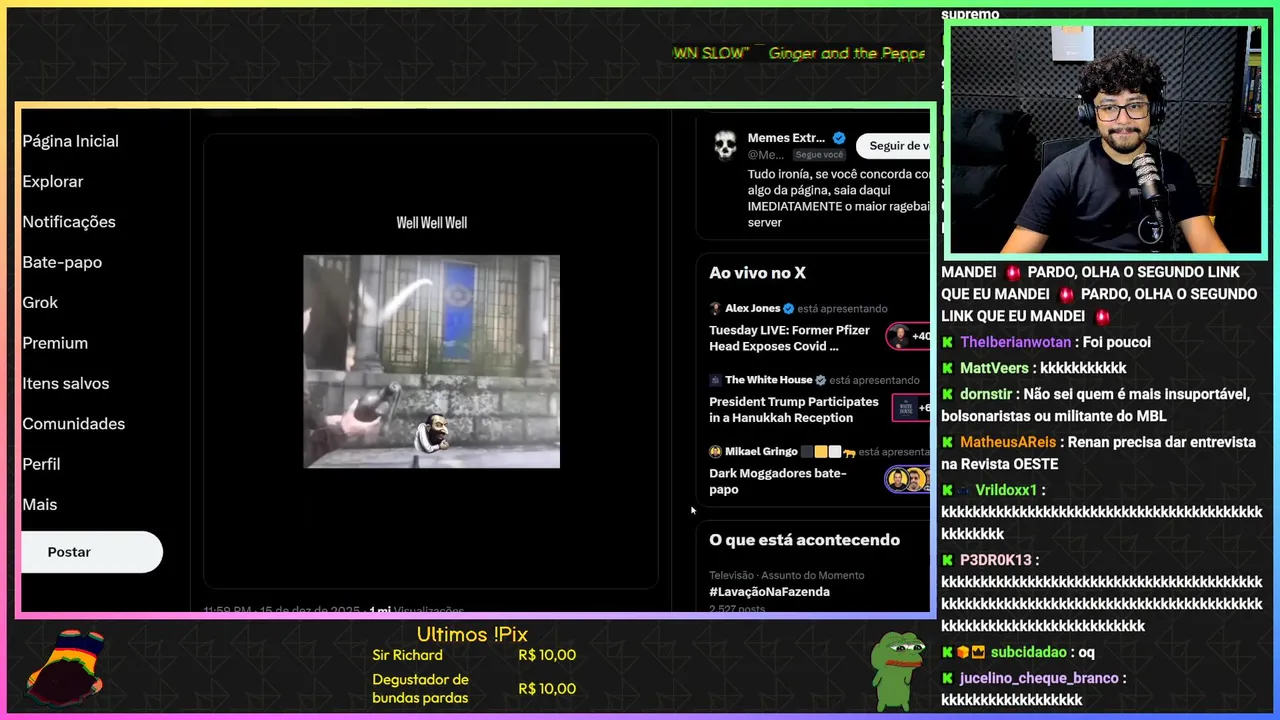The width and height of the screenshot is (1280, 720).
Task: Click Seguir de volta button
Action: tap(894, 146)
